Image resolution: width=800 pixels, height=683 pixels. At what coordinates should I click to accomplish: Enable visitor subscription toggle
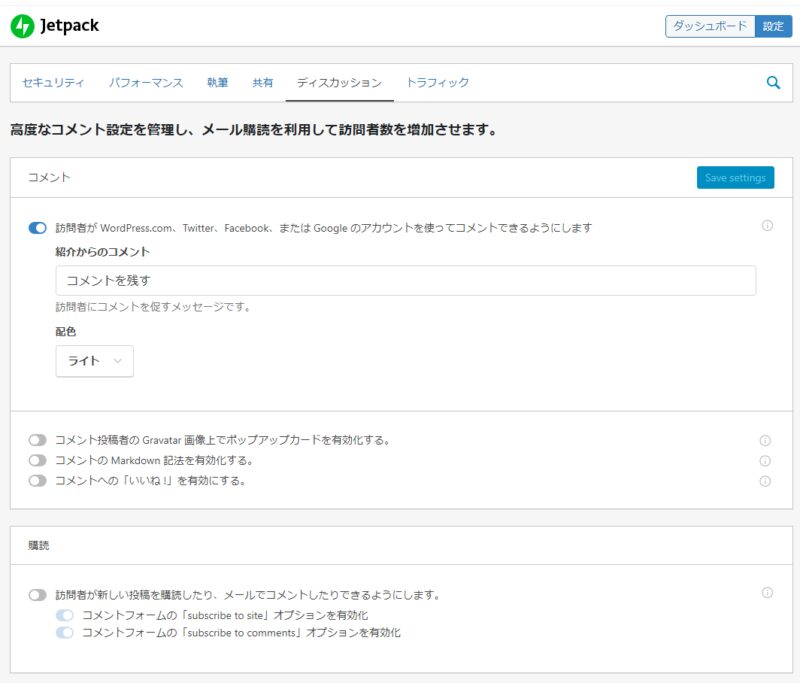[x=37, y=595]
